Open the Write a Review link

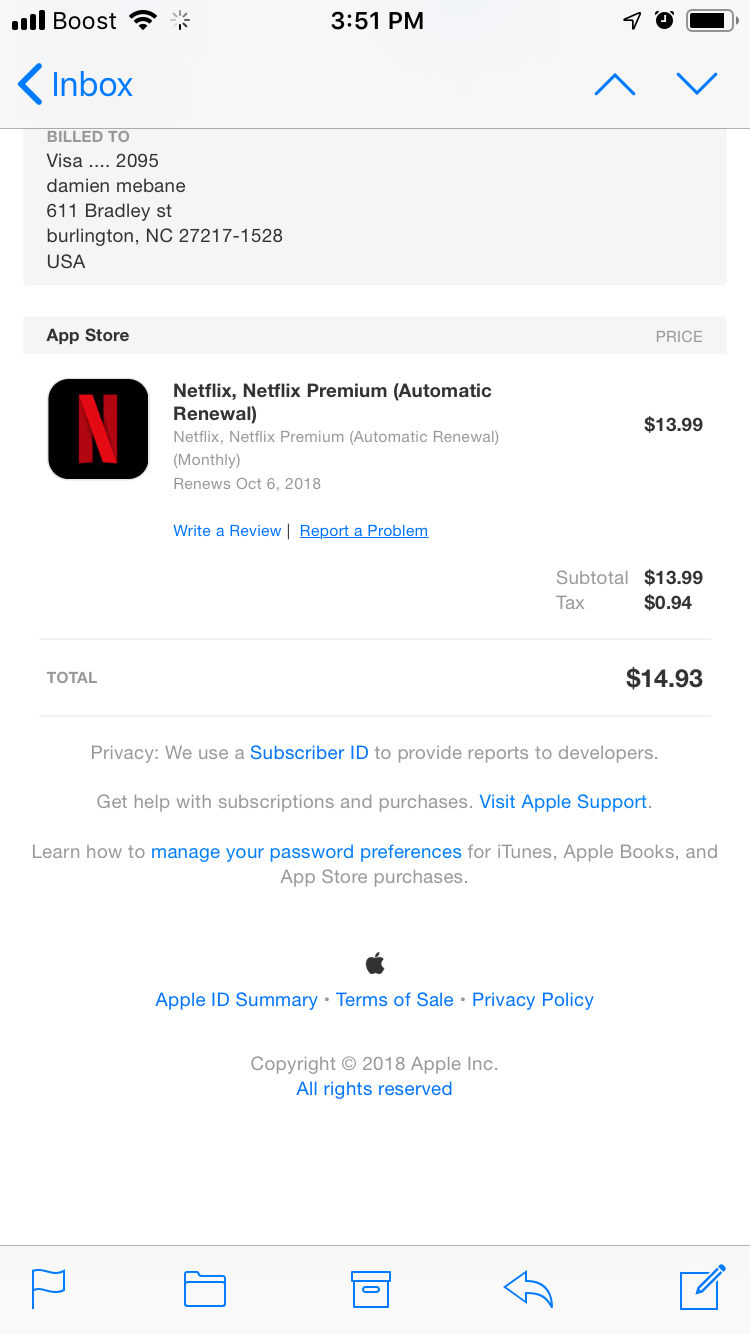pyautogui.click(x=227, y=531)
